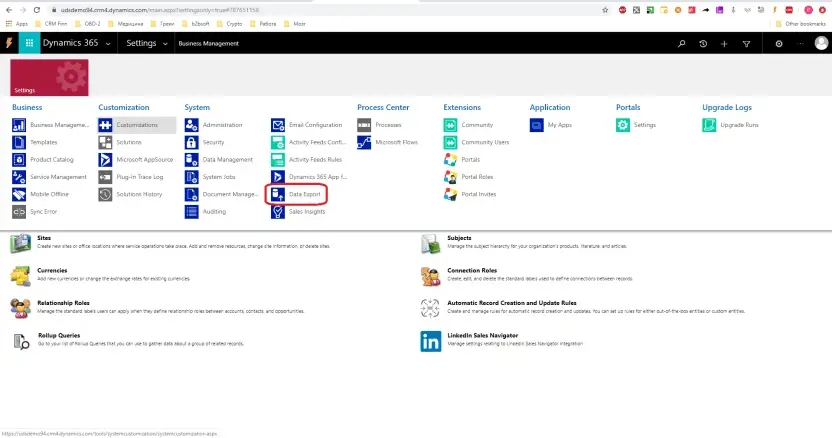Open the Email Configuration link
The image size is (832, 438).
[x=315, y=125]
